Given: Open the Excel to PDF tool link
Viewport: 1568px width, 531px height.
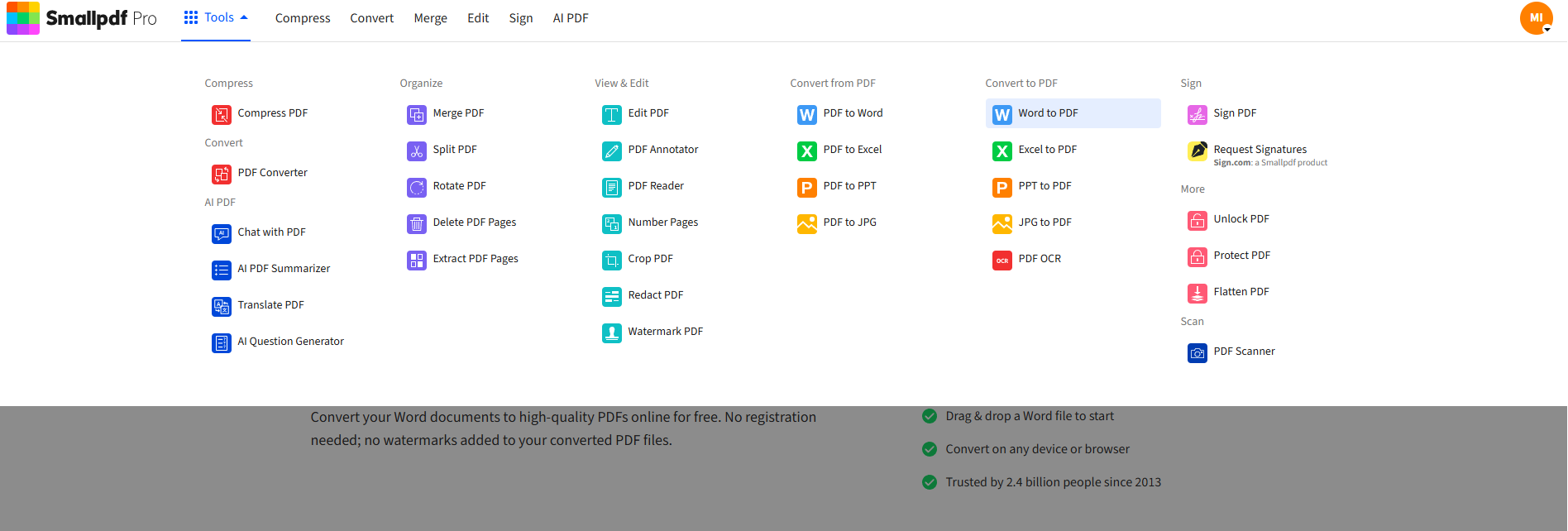Looking at the screenshot, I should (1047, 150).
